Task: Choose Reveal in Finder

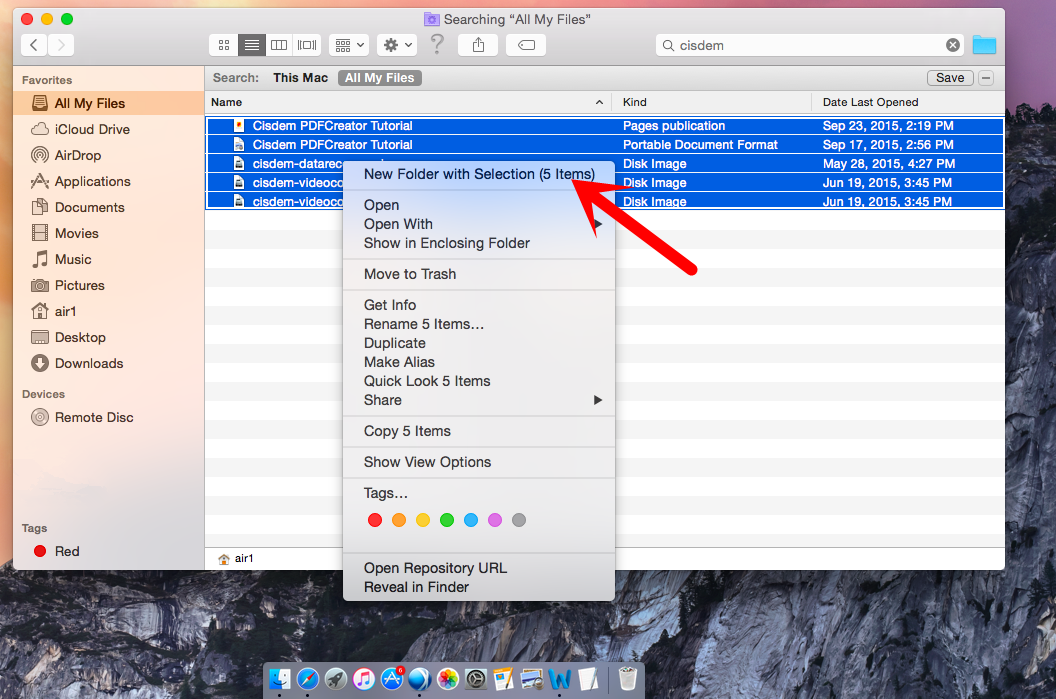Action: coord(479,587)
